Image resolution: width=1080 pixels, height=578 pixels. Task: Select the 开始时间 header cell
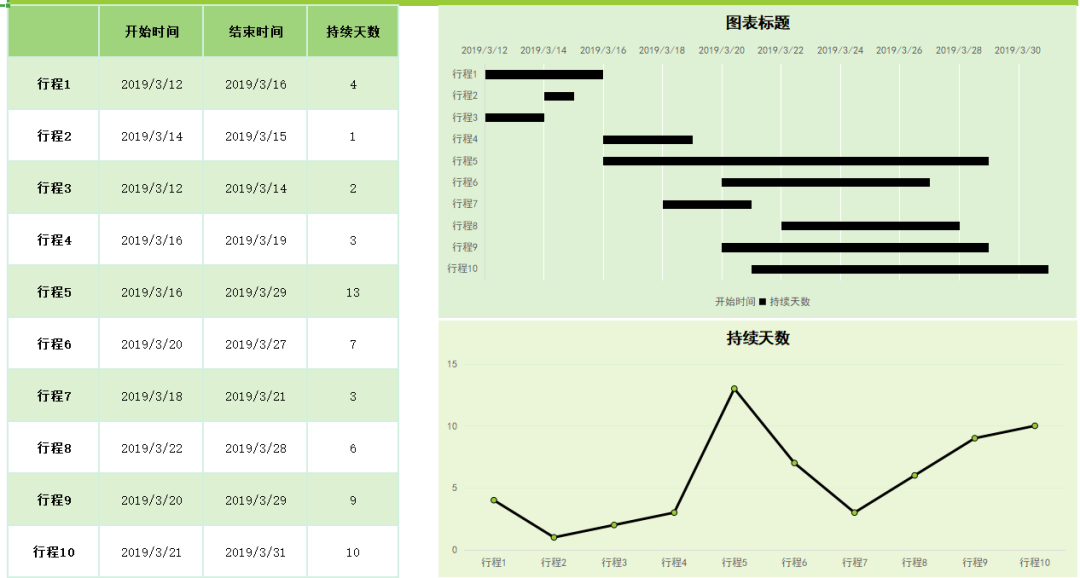[152, 31]
